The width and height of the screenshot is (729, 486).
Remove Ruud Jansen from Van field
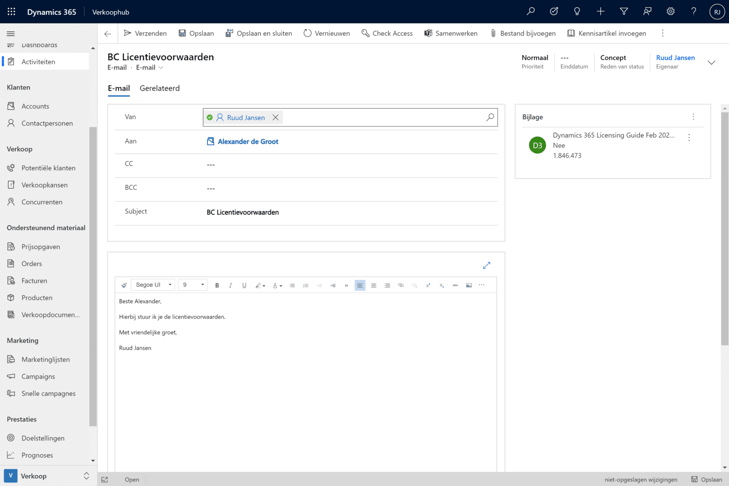click(276, 118)
